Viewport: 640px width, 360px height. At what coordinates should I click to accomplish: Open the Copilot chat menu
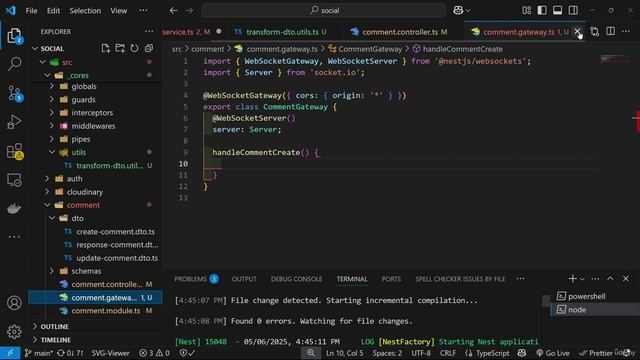pos(462,10)
